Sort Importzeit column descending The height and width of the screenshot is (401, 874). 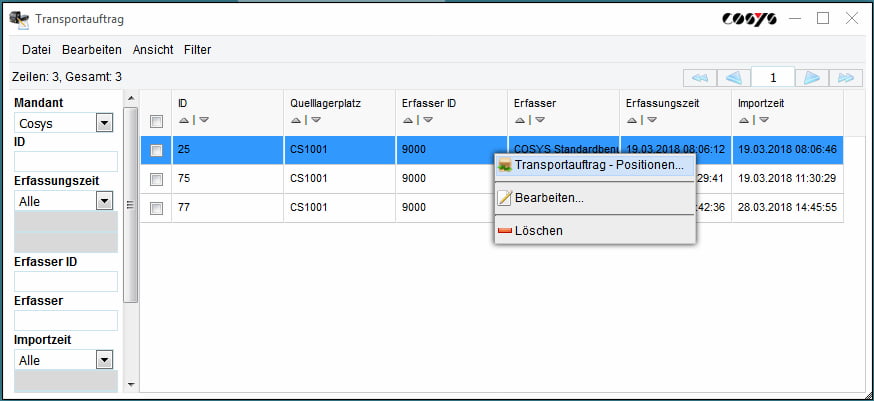pyautogui.click(x=764, y=119)
